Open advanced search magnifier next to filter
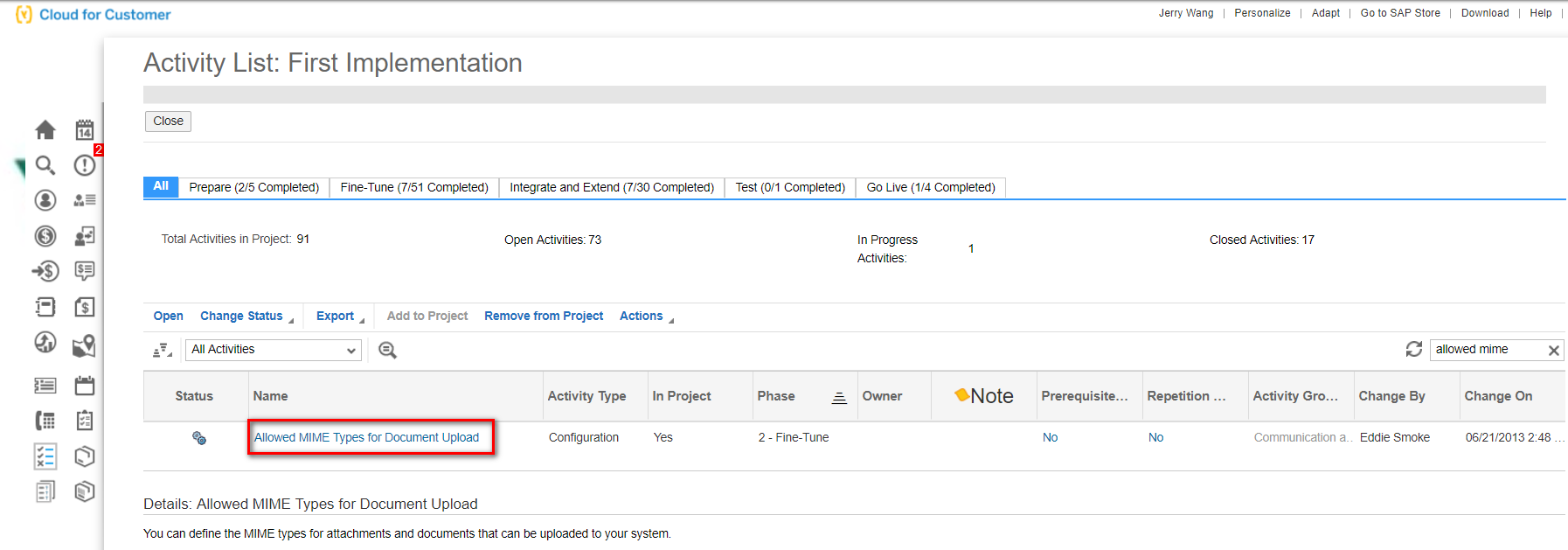 pos(387,350)
